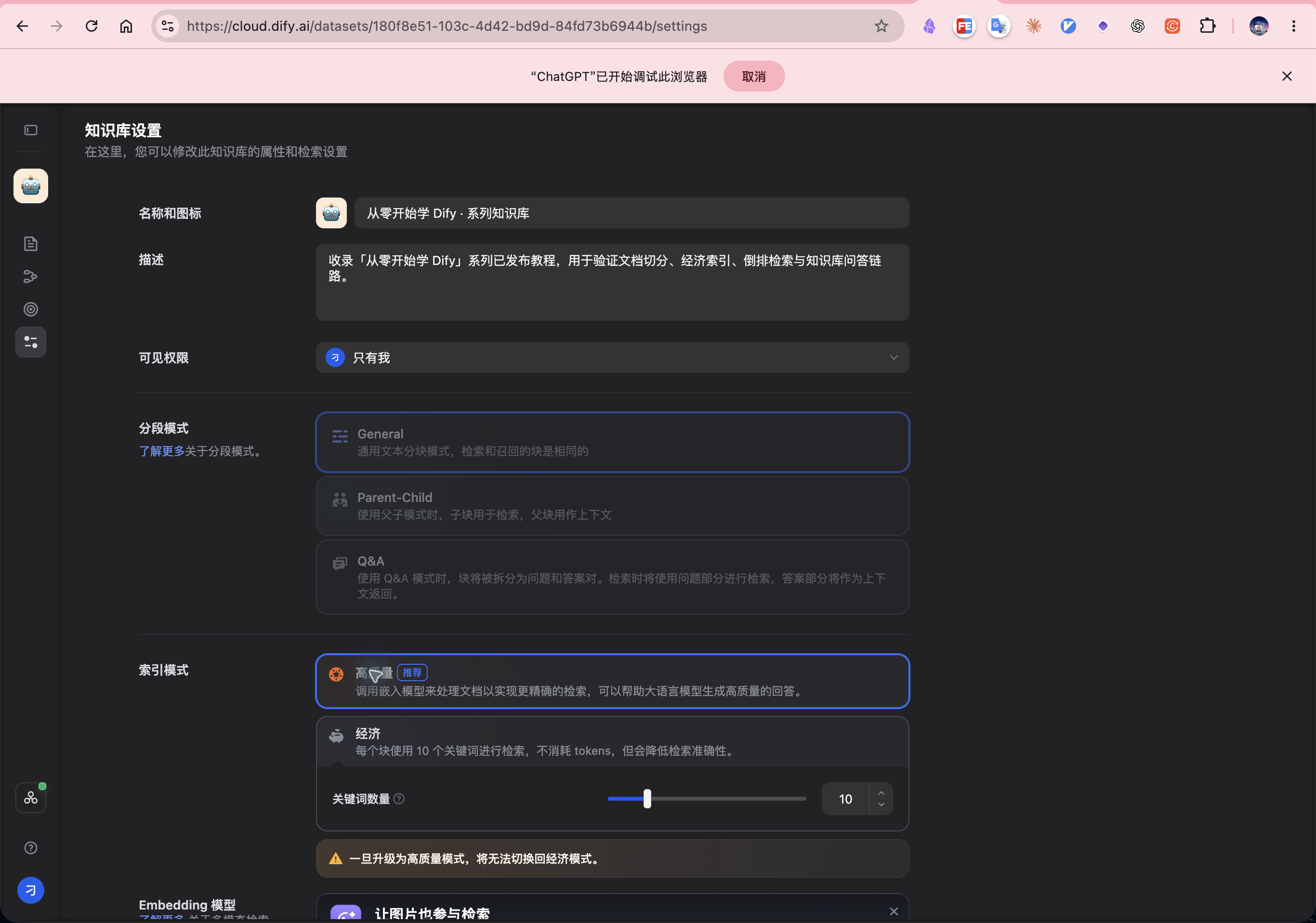1316x923 pixels.
Task: Select the Q&A chunk mode option
Action: pyautogui.click(x=612, y=577)
